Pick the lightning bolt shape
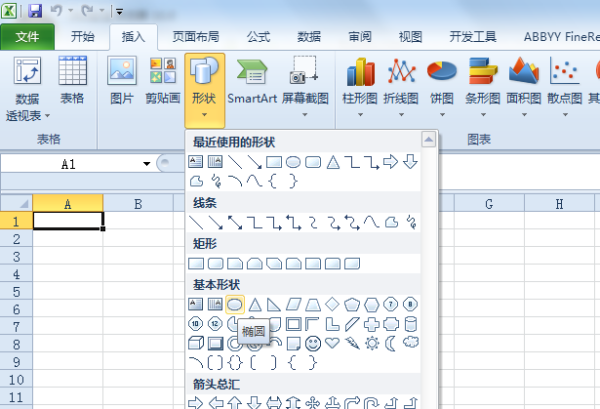 point(351,343)
